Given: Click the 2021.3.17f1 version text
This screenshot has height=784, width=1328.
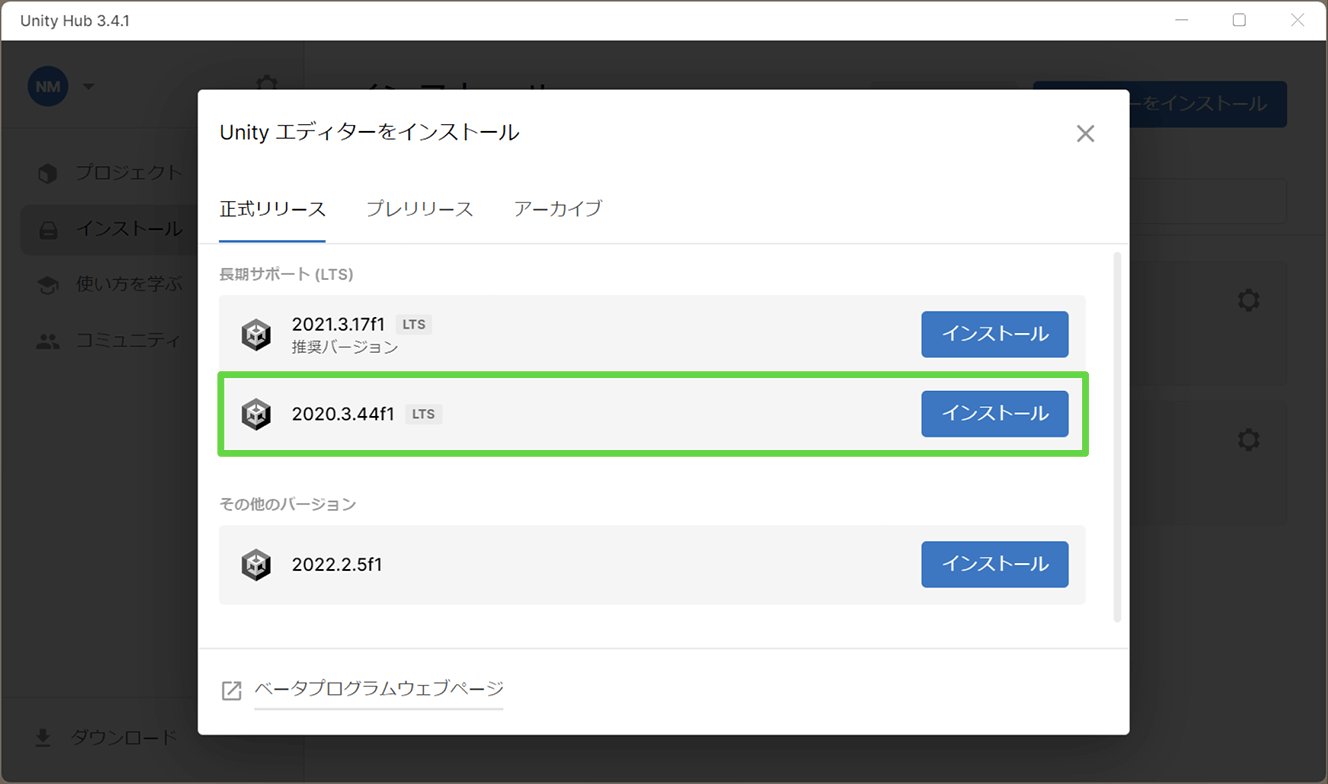Looking at the screenshot, I should click(338, 324).
